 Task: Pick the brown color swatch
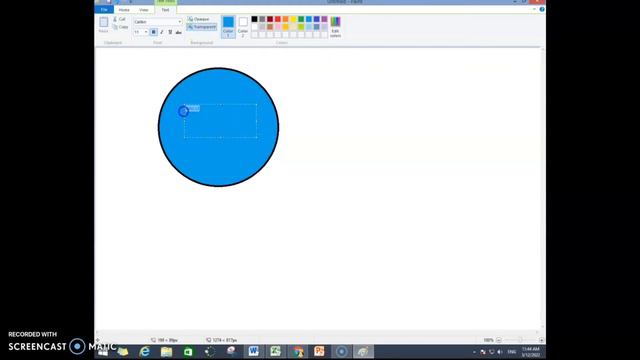pyautogui.click(x=270, y=27)
